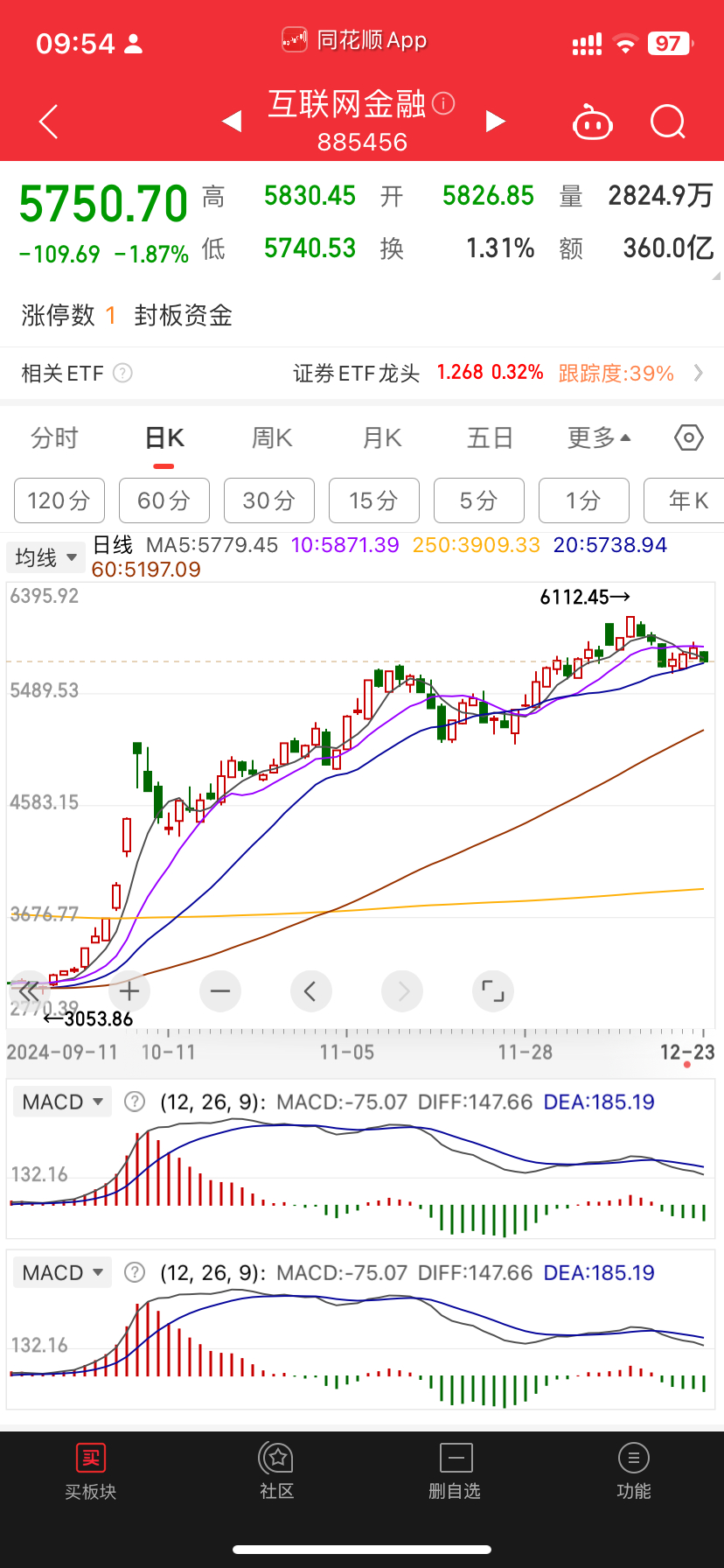Tap the 同花顺 App return label in status bar
The height and width of the screenshot is (1568, 724).
[x=355, y=40]
